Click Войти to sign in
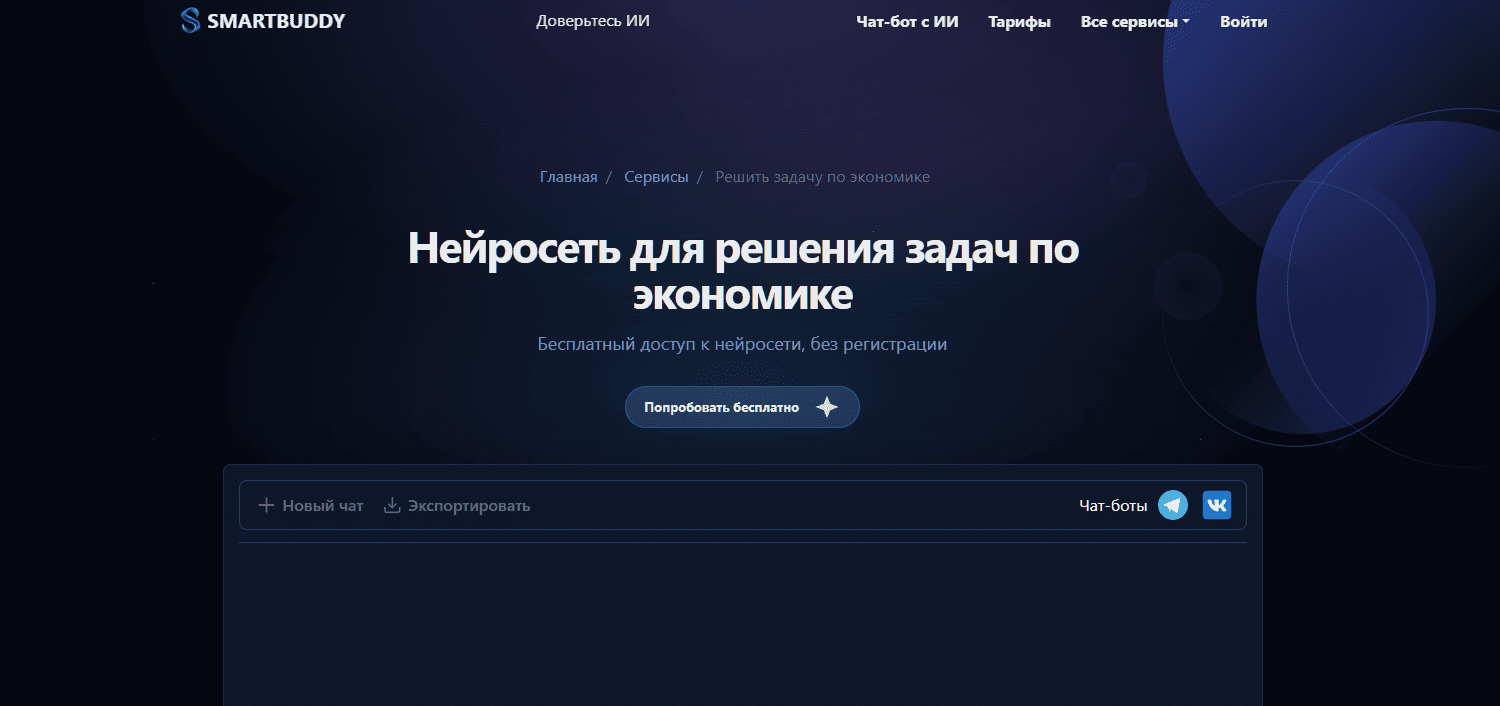1500x706 pixels. tap(1243, 22)
